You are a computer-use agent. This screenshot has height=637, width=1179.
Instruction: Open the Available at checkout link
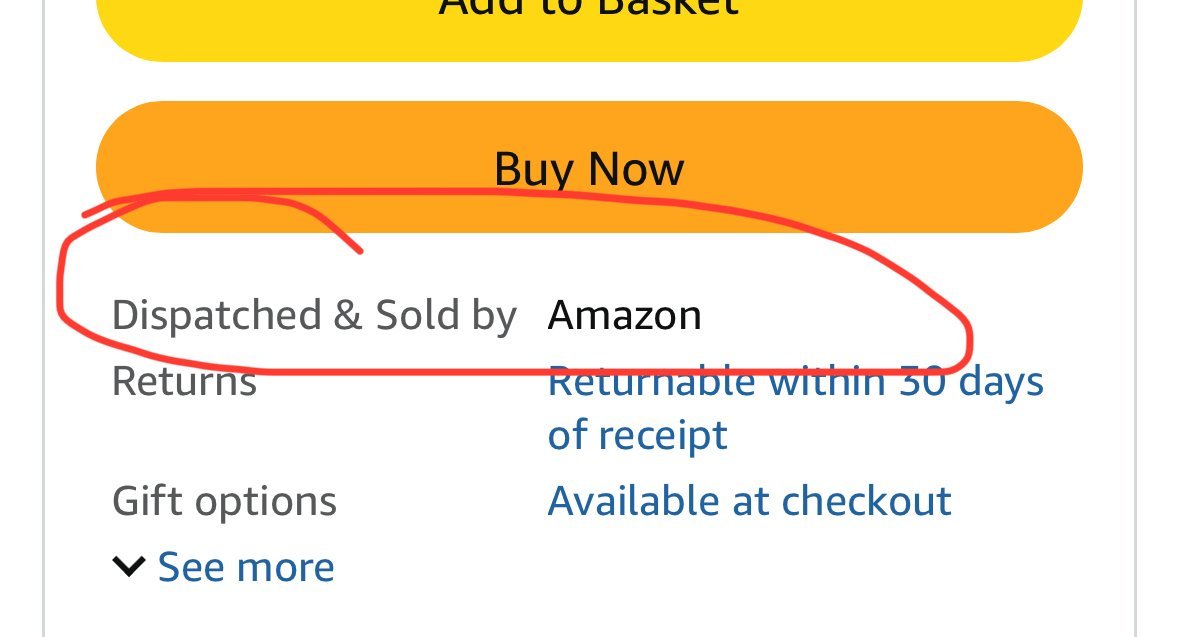[750, 501]
